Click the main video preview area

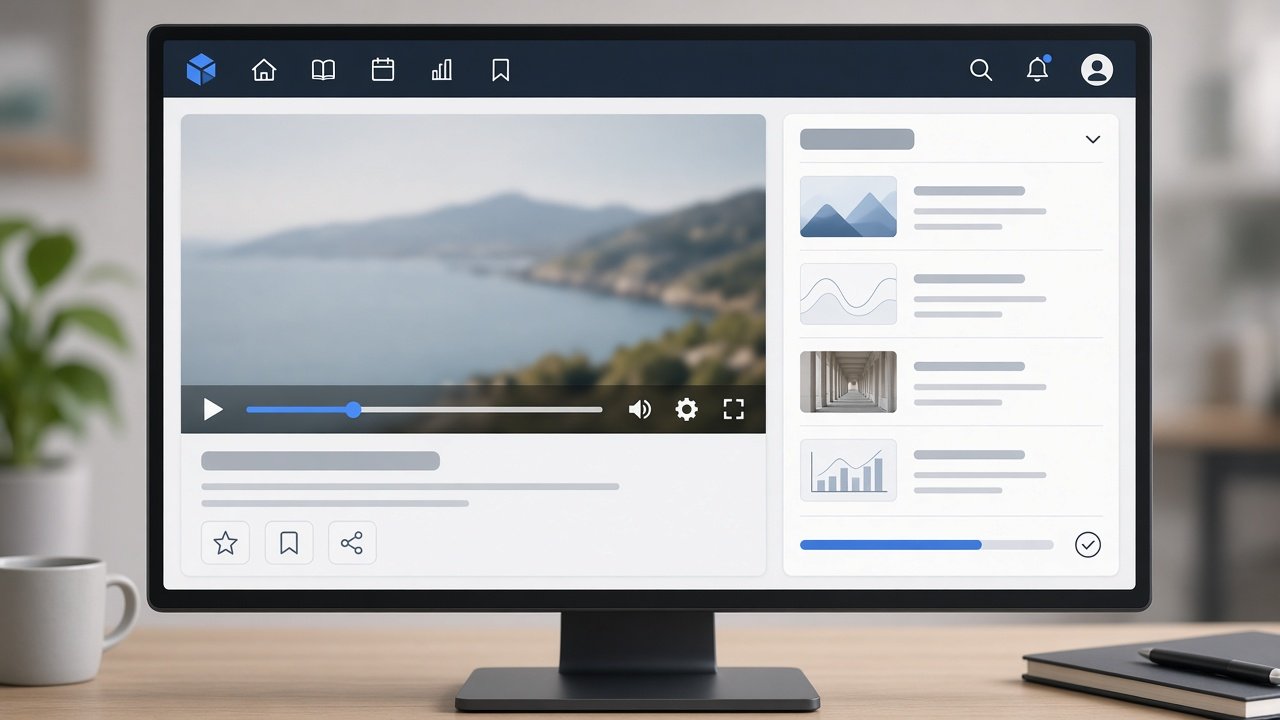point(473,250)
